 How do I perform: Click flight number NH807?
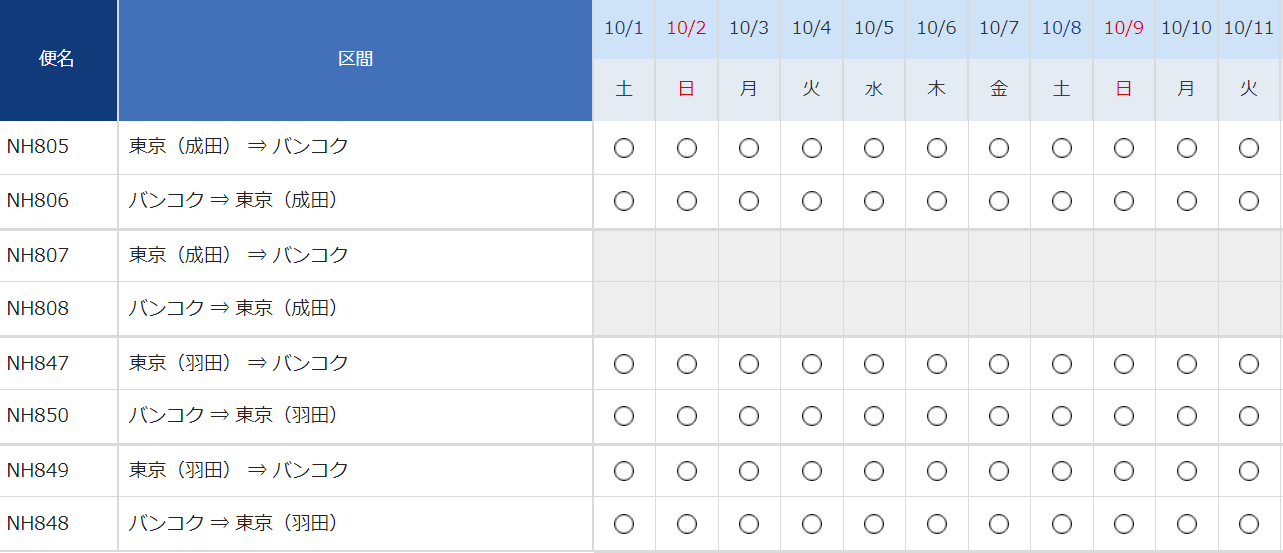38,255
